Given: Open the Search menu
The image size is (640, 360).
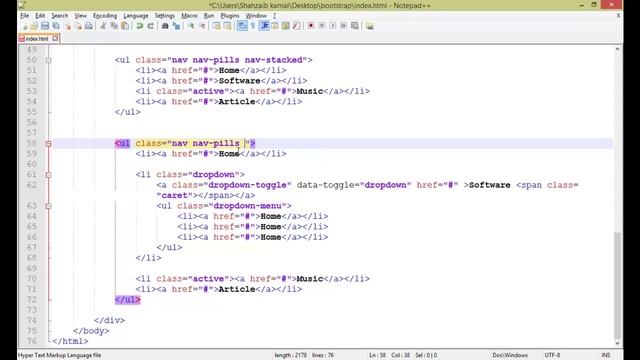Looking at the screenshot, I should 60,16.
